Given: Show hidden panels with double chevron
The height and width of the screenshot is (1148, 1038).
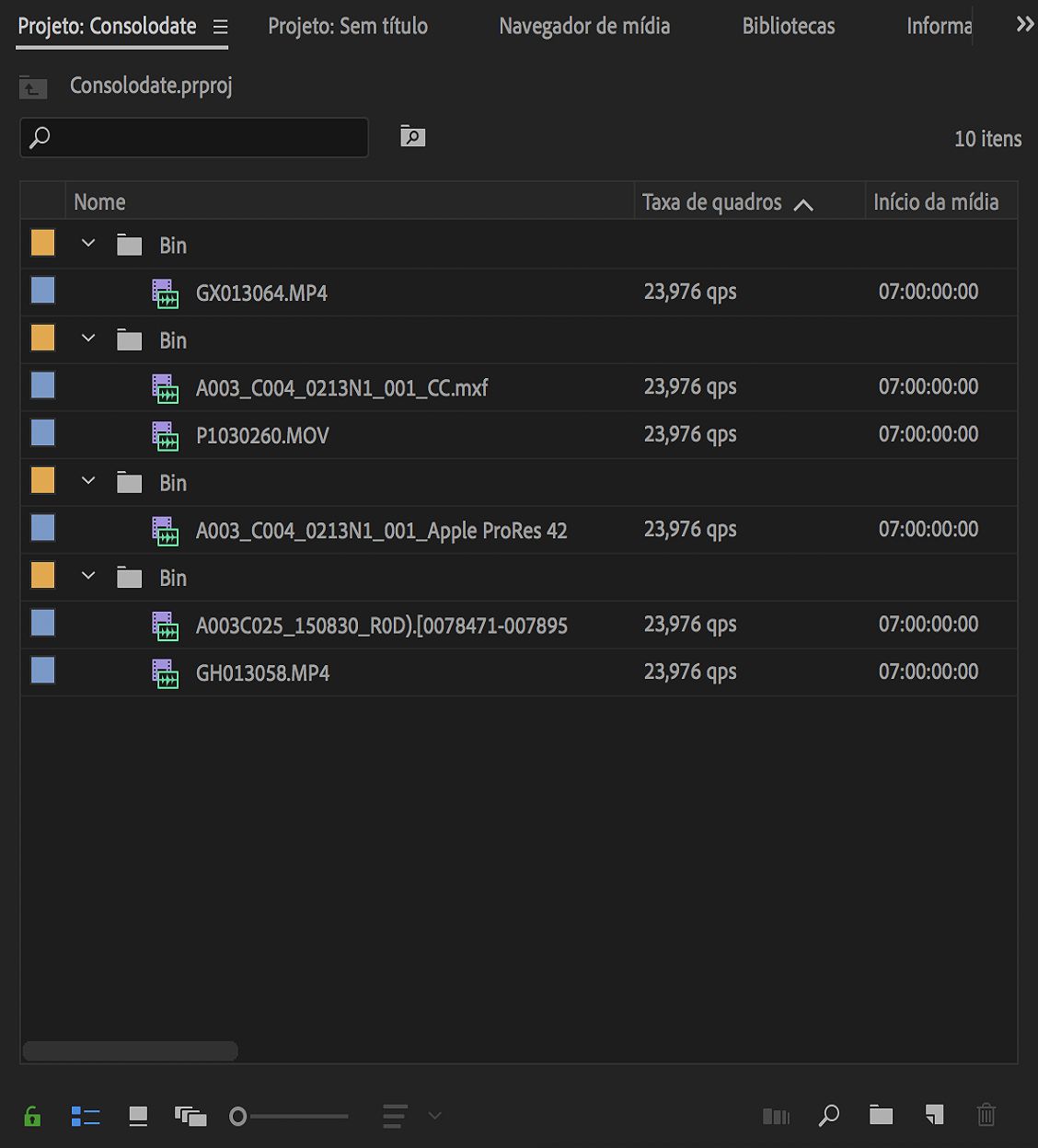Looking at the screenshot, I should [1024, 25].
